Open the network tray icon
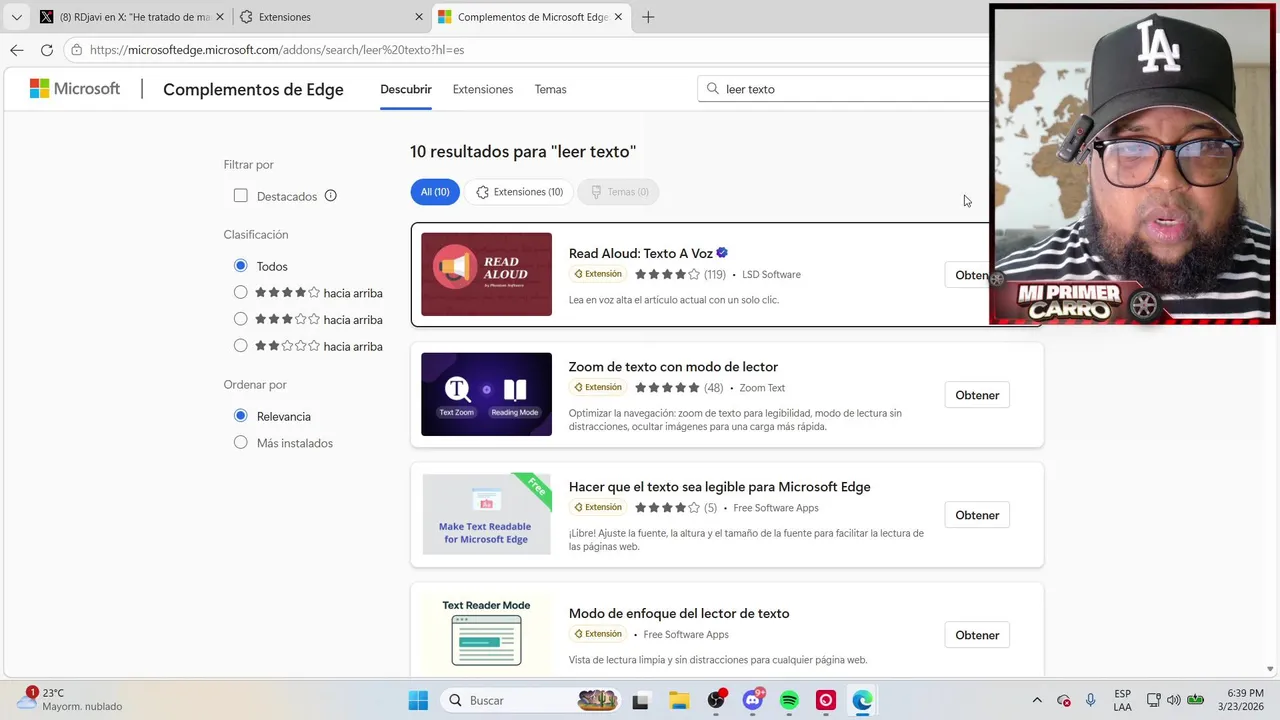 click(x=1154, y=700)
